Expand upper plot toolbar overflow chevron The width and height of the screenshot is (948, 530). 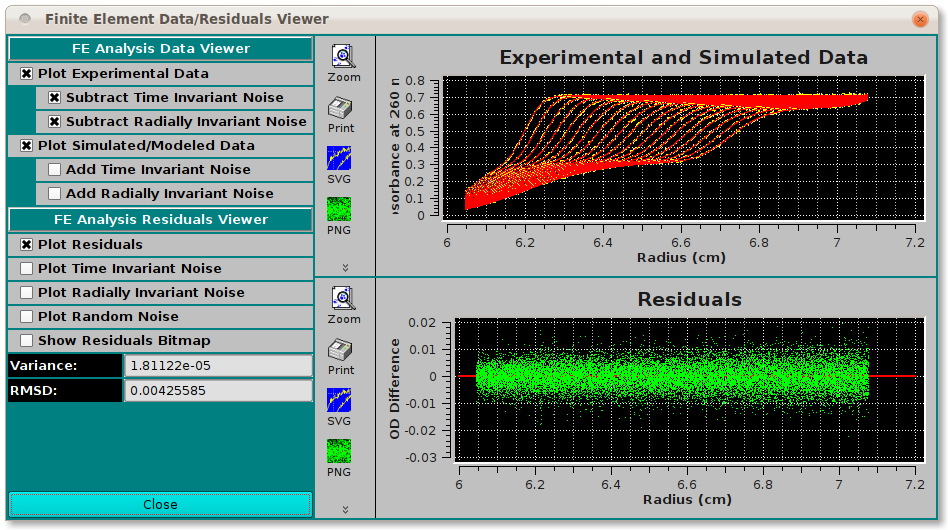[345, 268]
